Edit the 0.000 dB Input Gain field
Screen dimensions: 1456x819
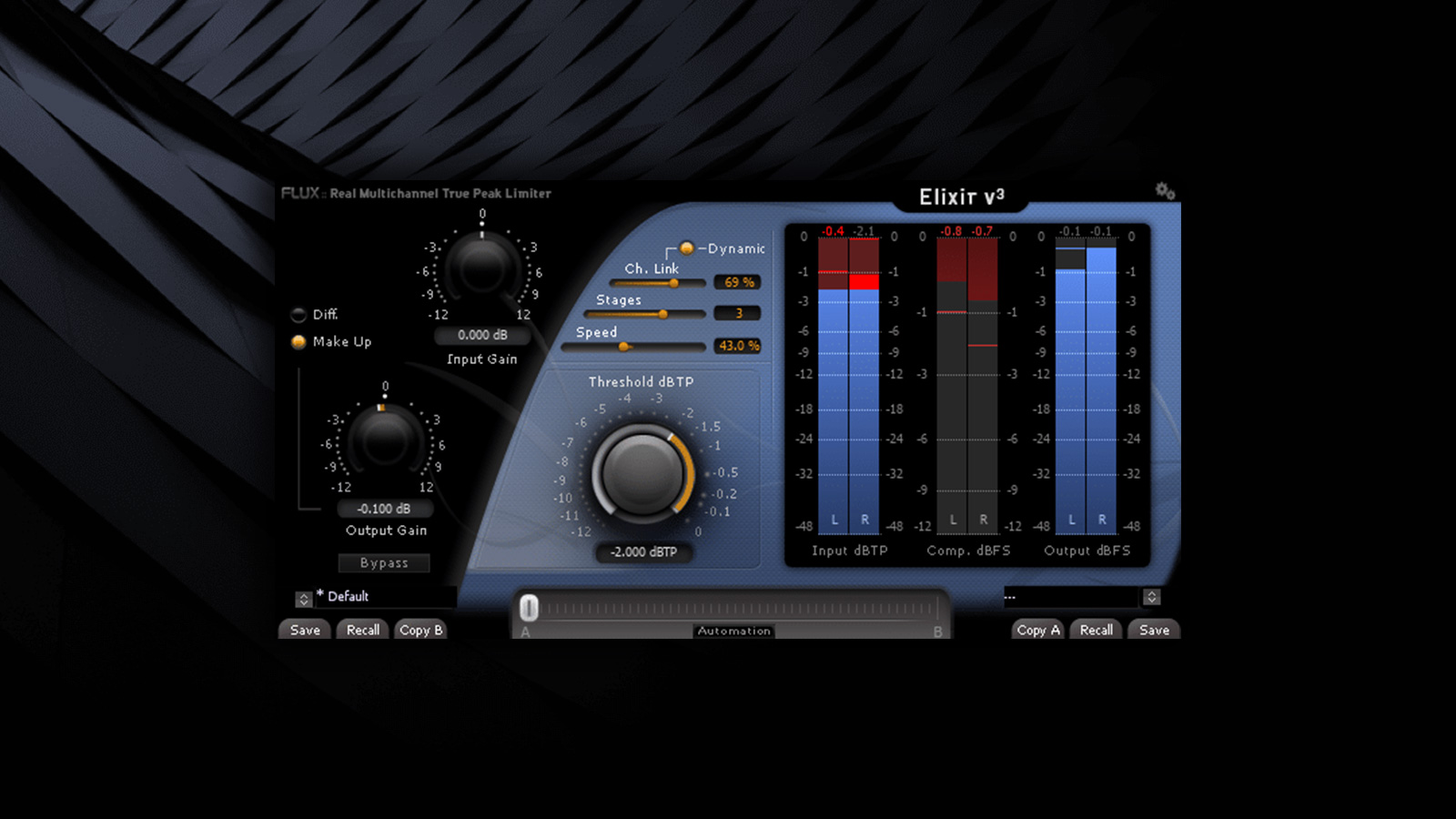click(482, 335)
